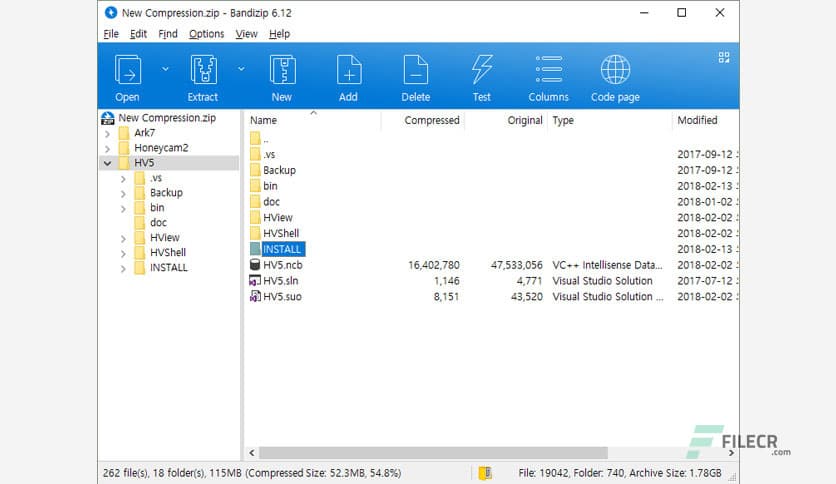This screenshot has height=484, width=836.
Task: Click the bin folder icon in file list
Action: pos(255,186)
